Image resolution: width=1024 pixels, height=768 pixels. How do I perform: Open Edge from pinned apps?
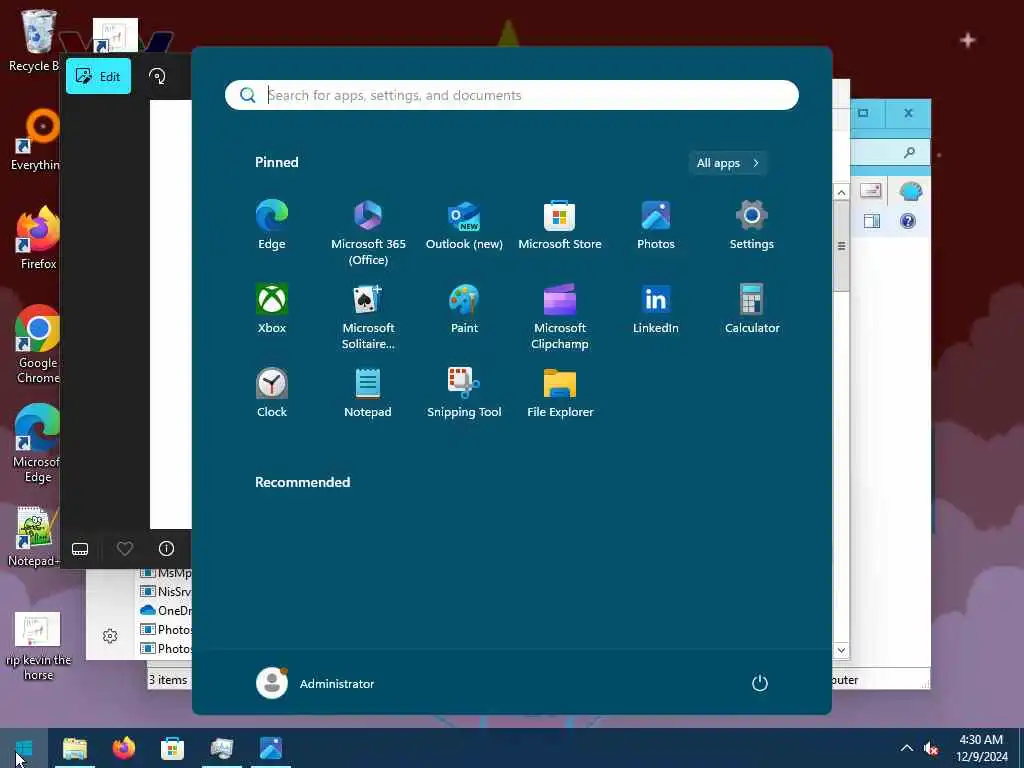coord(272,225)
